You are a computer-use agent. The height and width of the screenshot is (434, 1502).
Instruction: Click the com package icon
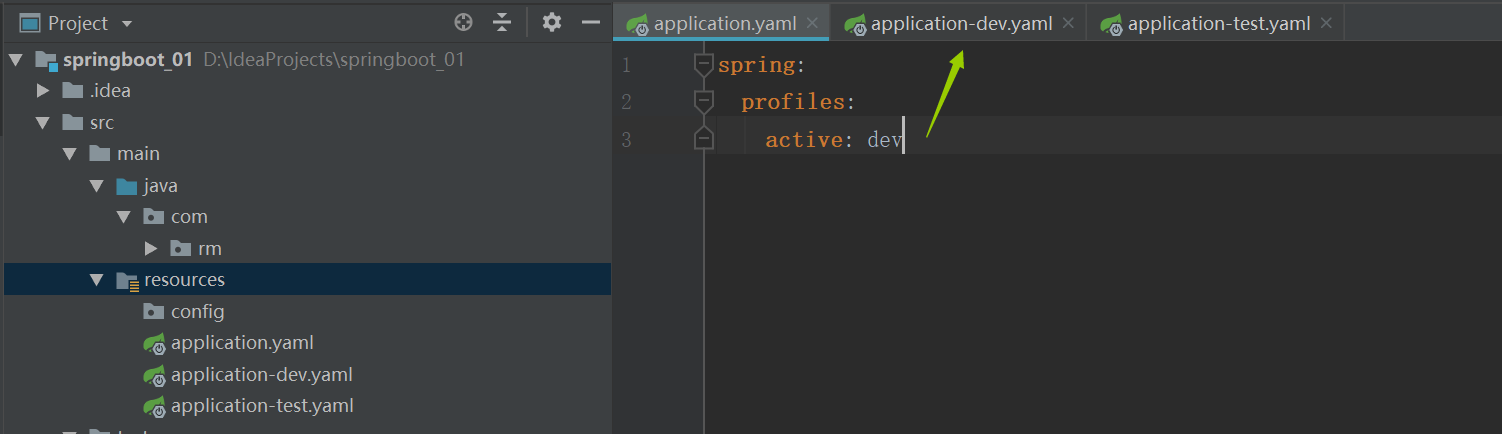pos(154,217)
